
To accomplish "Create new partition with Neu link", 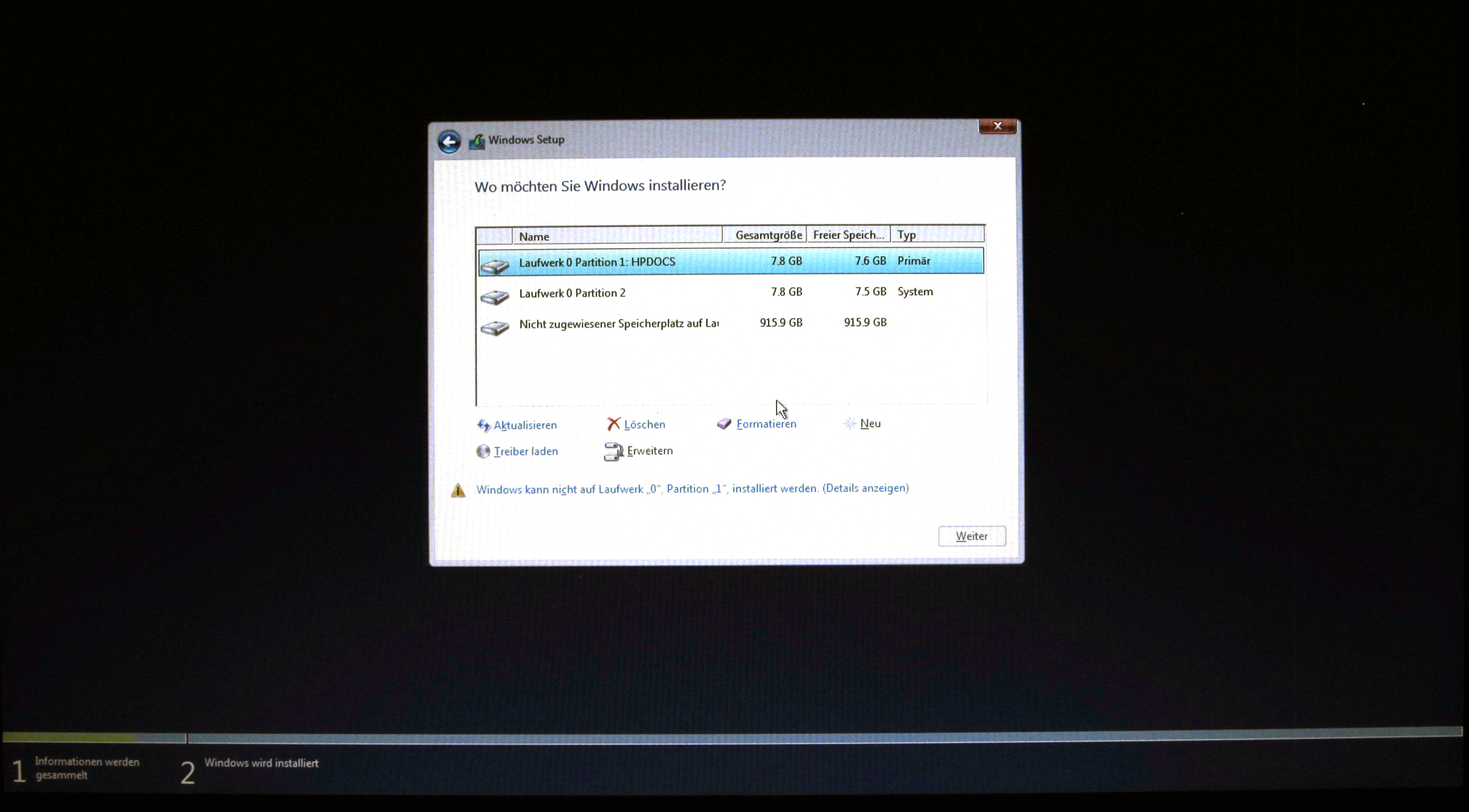I will coord(870,424).
